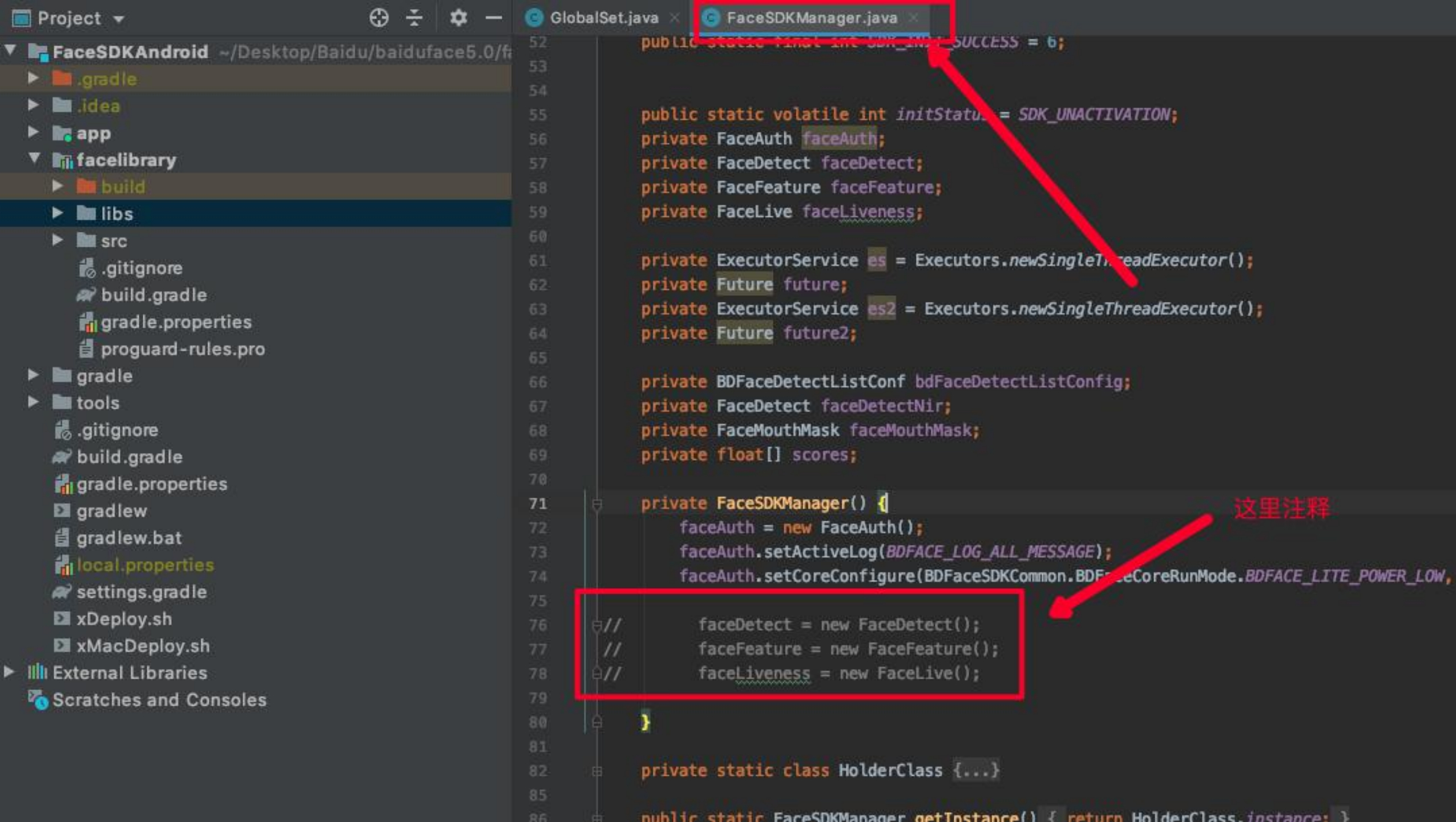This screenshot has width=1456, height=822.
Task: Select the src folder in facelibrary
Action: coord(114,241)
